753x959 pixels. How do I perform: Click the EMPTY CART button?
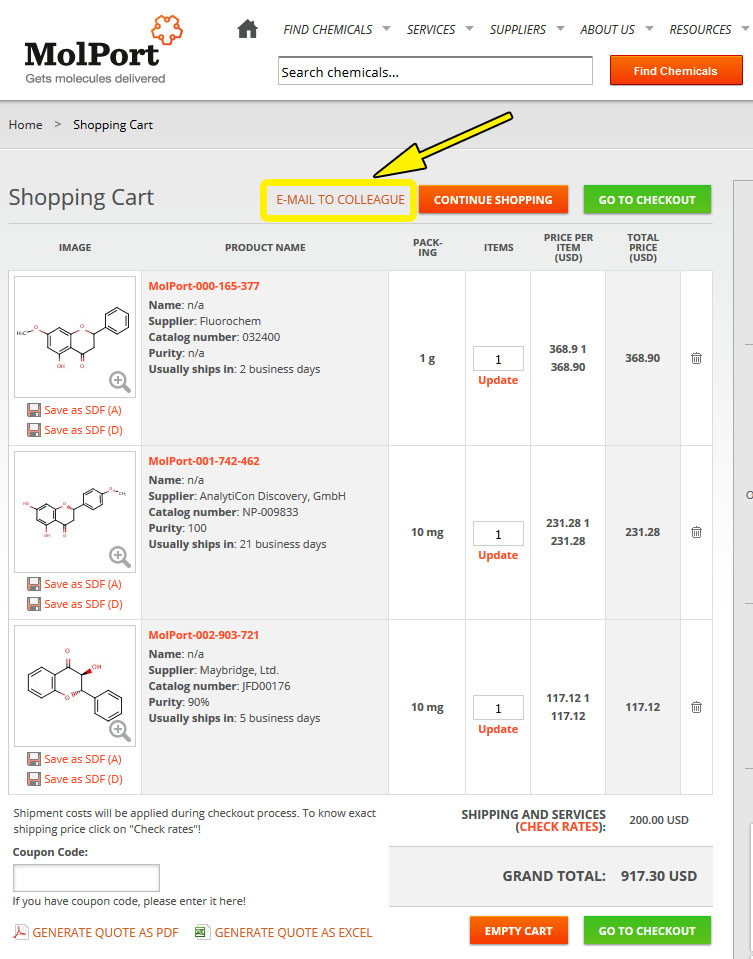(519, 930)
